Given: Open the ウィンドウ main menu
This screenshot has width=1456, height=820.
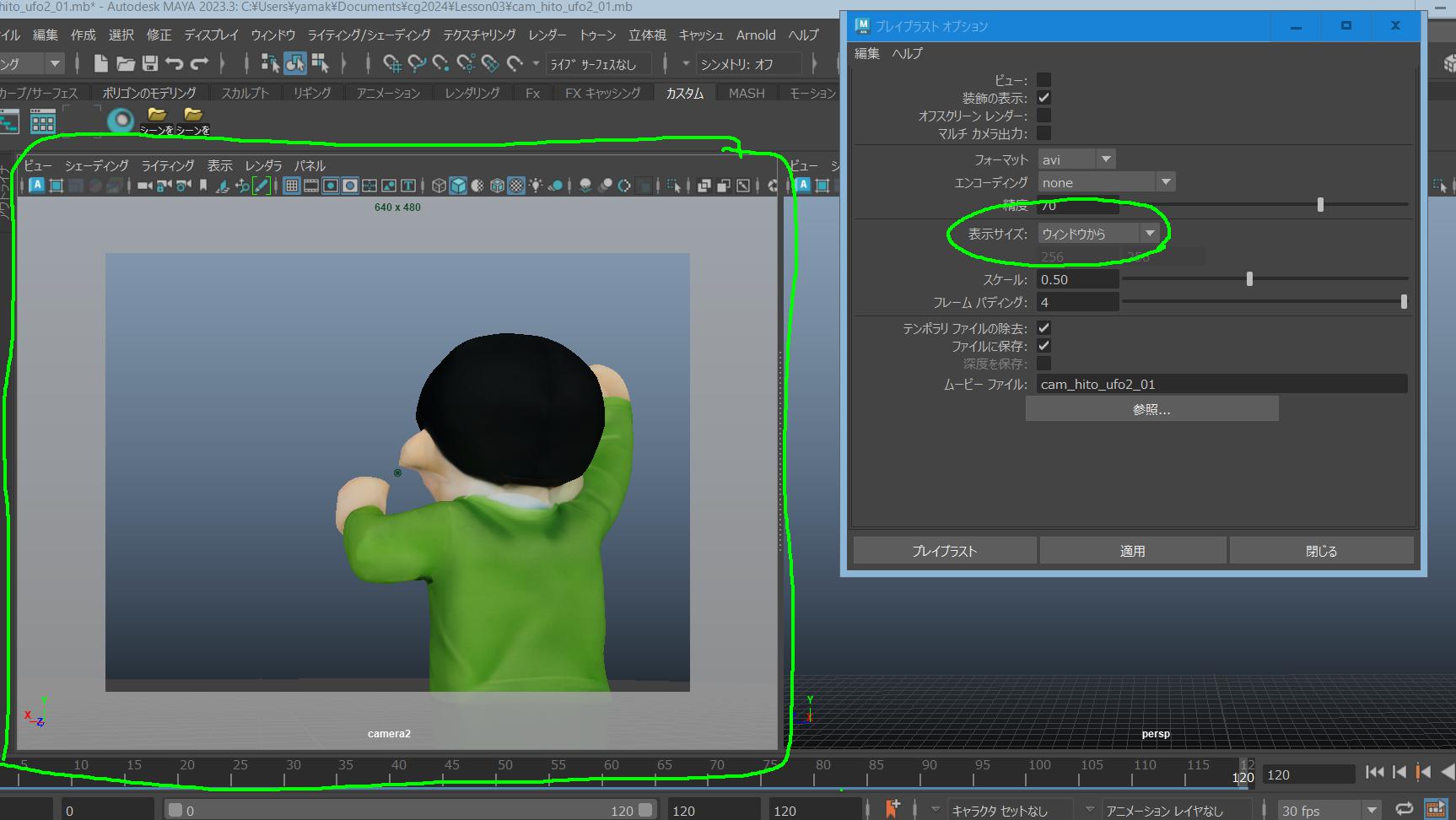Looking at the screenshot, I should click(x=272, y=35).
